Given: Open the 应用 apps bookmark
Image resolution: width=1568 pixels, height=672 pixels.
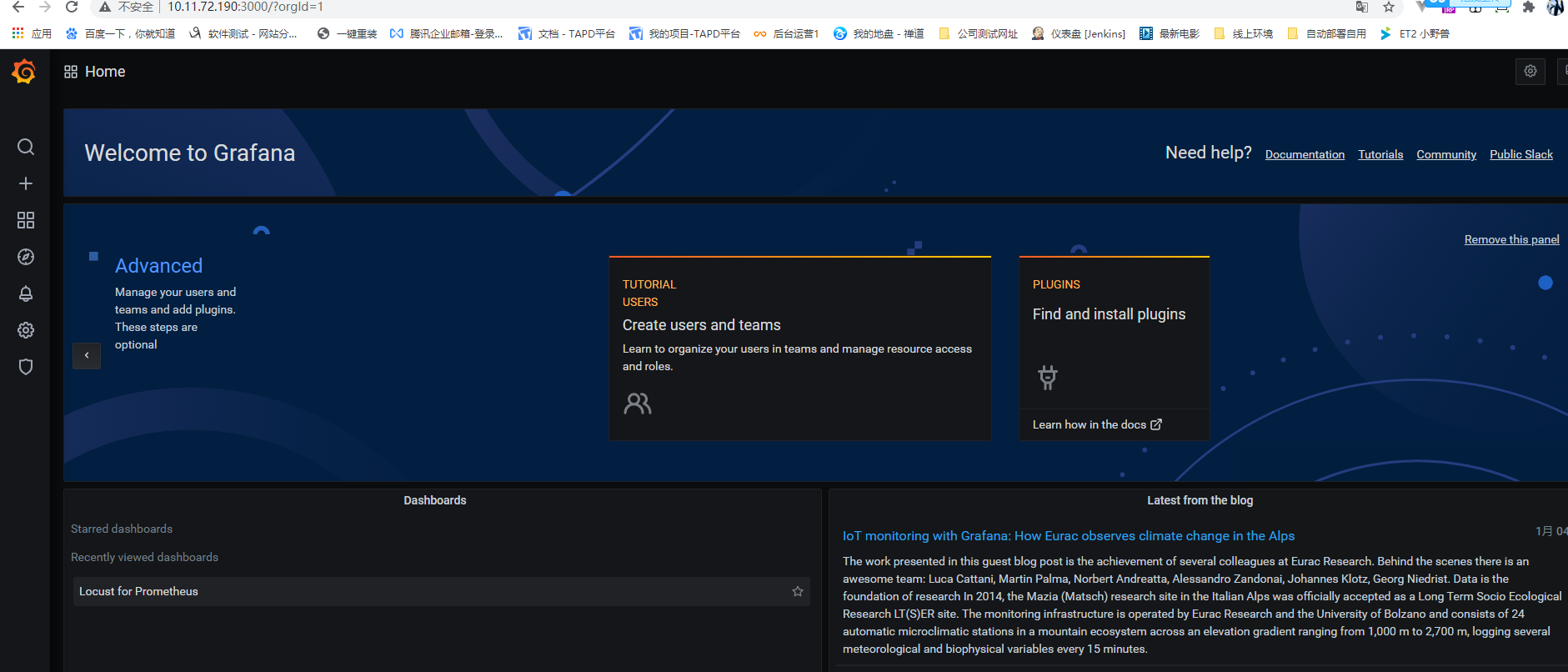Looking at the screenshot, I should tap(32, 34).
